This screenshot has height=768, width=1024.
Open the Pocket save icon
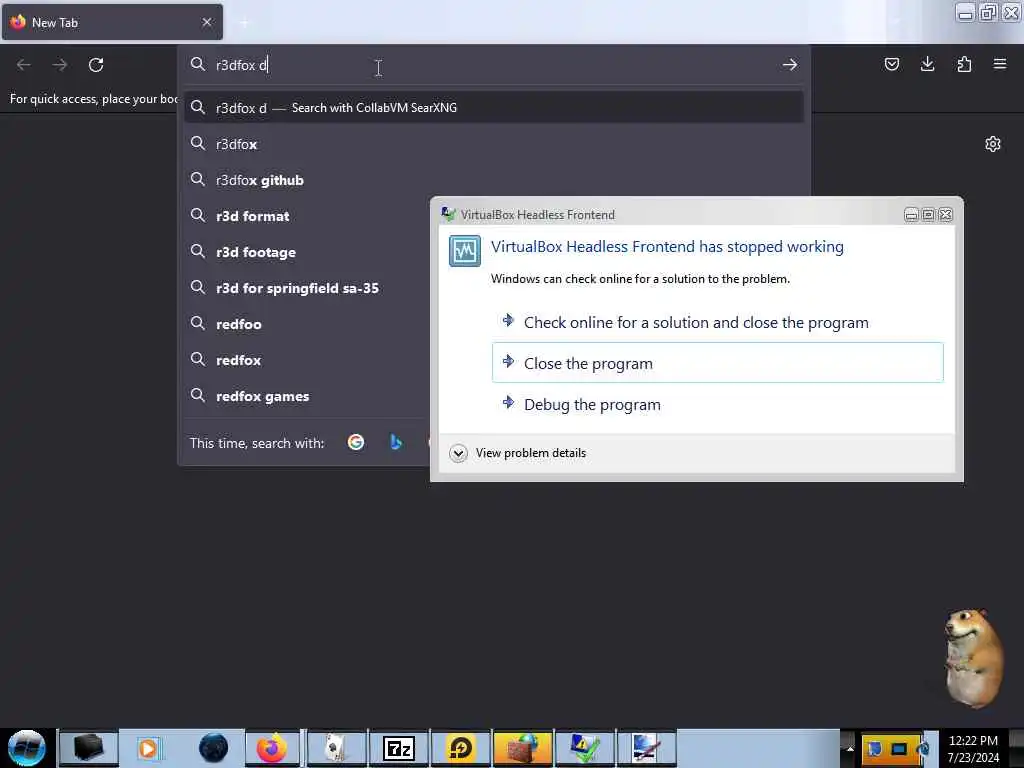click(891, 64)
